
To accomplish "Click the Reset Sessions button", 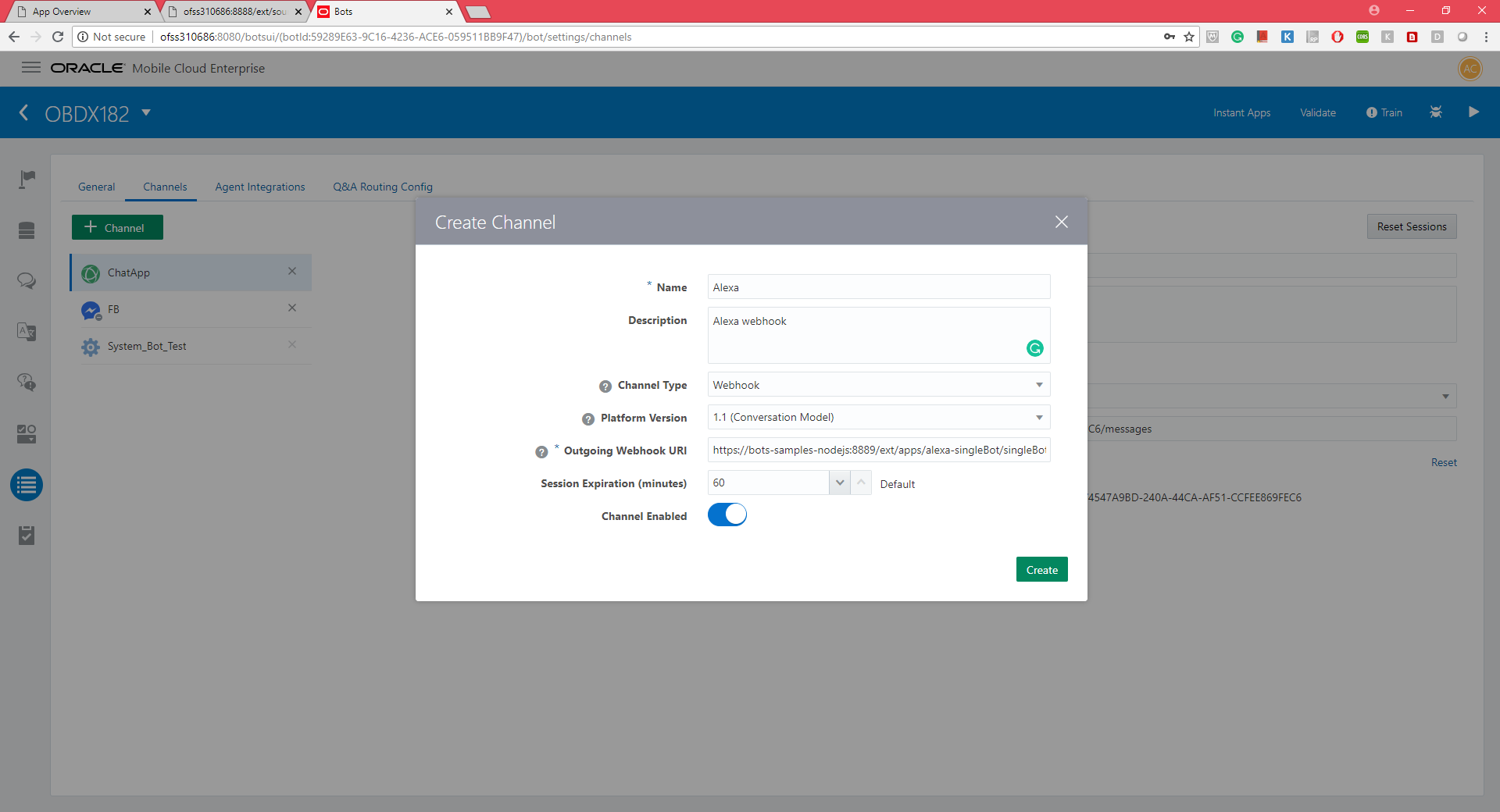I will 1412,226.
